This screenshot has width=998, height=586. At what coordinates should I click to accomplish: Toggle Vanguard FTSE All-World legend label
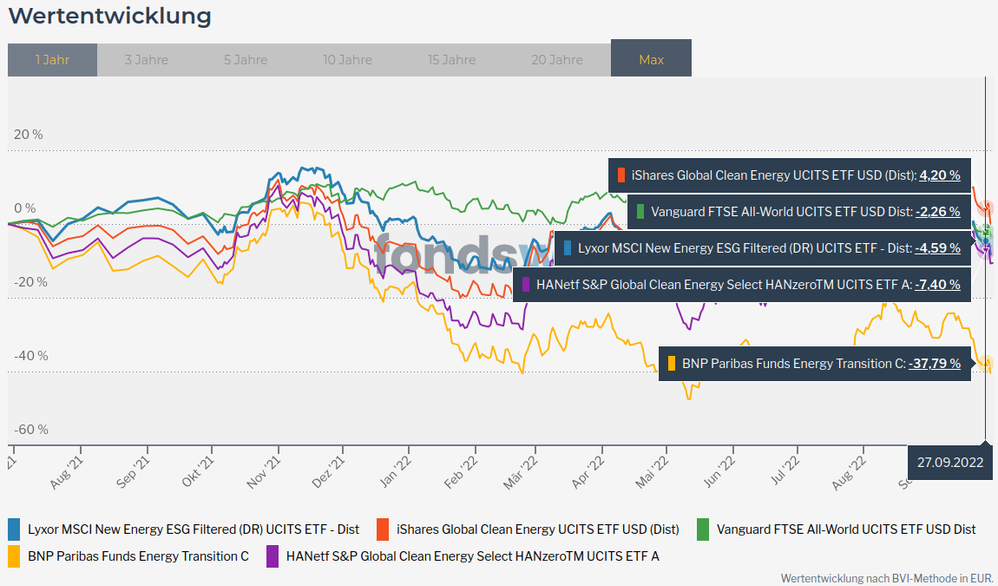[846, 529]
